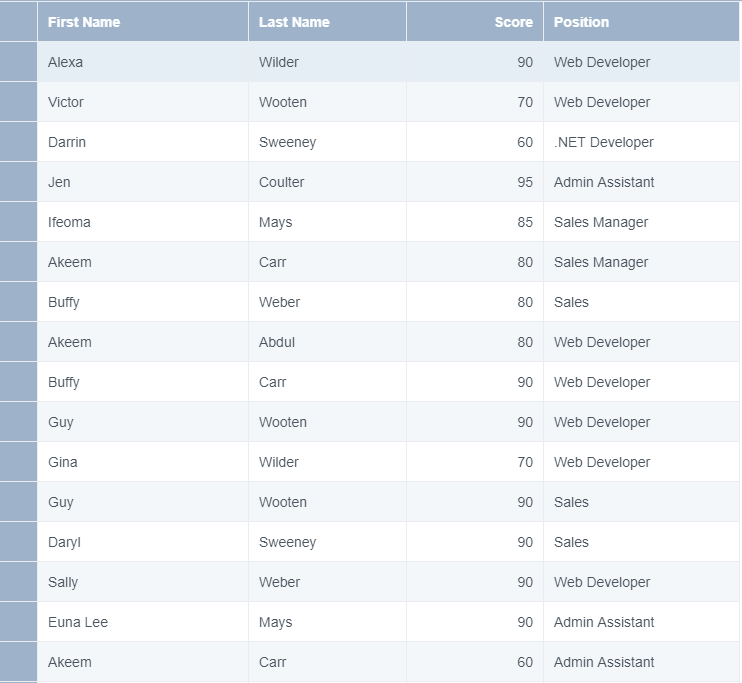Select the top-left corner header cell
This screenshot has width=742, height=683.
(18, 22)
